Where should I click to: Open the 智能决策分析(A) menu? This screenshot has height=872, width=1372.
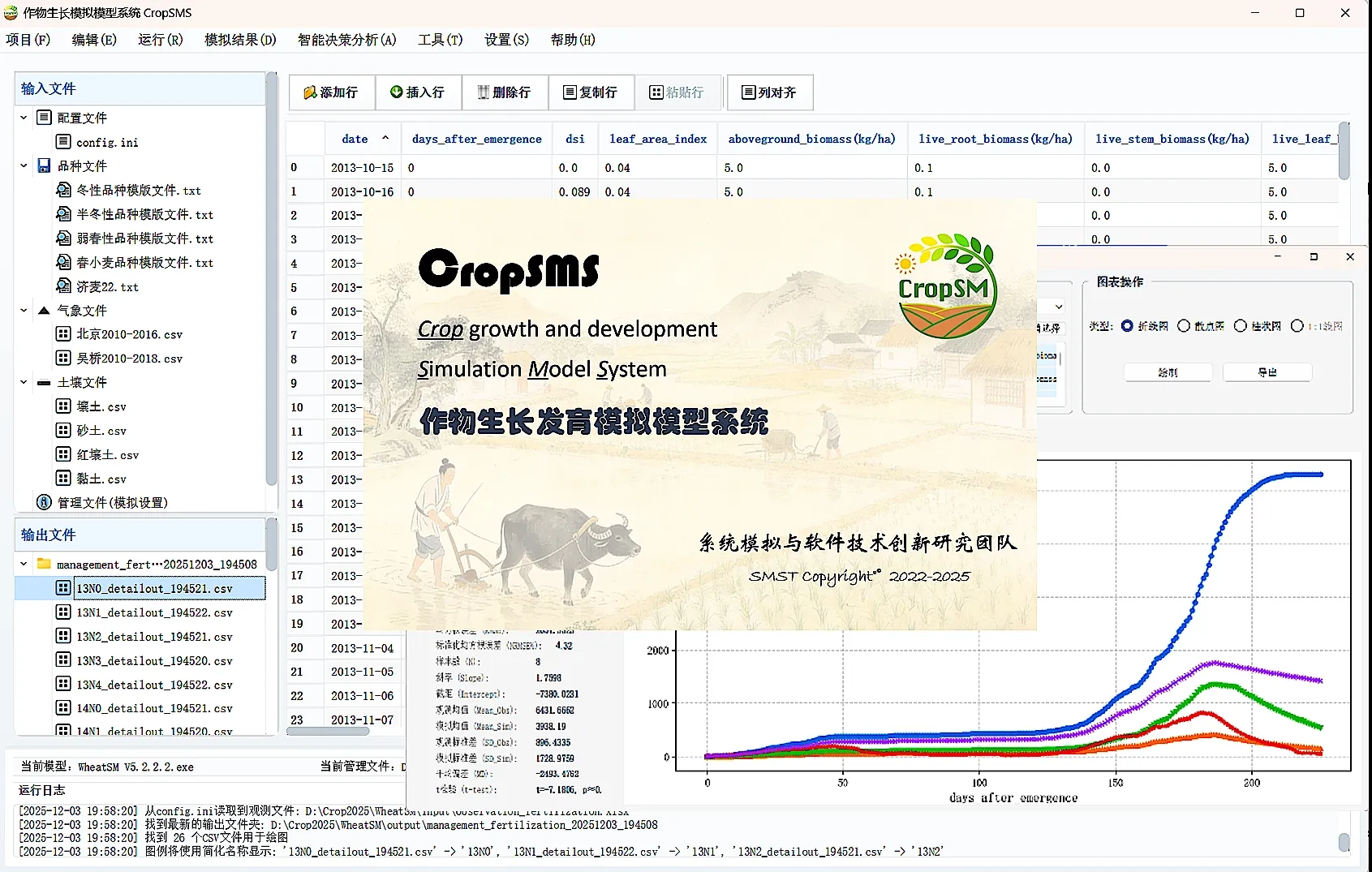pos(346,40)
